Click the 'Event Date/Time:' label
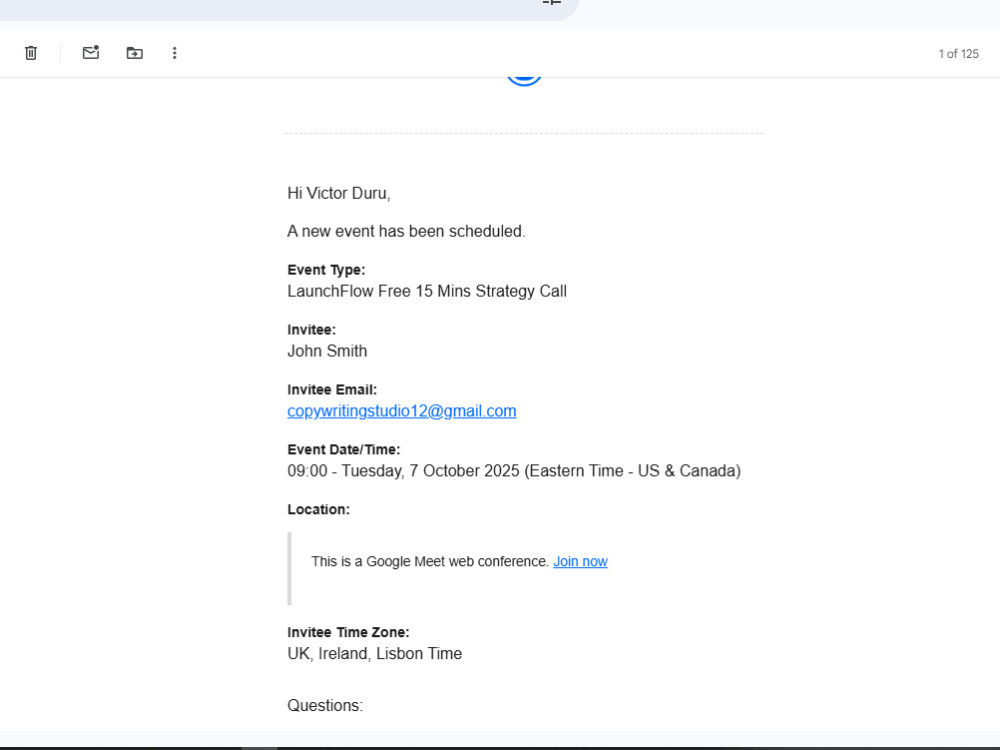Screen dimensions: 1000x750 344,450
